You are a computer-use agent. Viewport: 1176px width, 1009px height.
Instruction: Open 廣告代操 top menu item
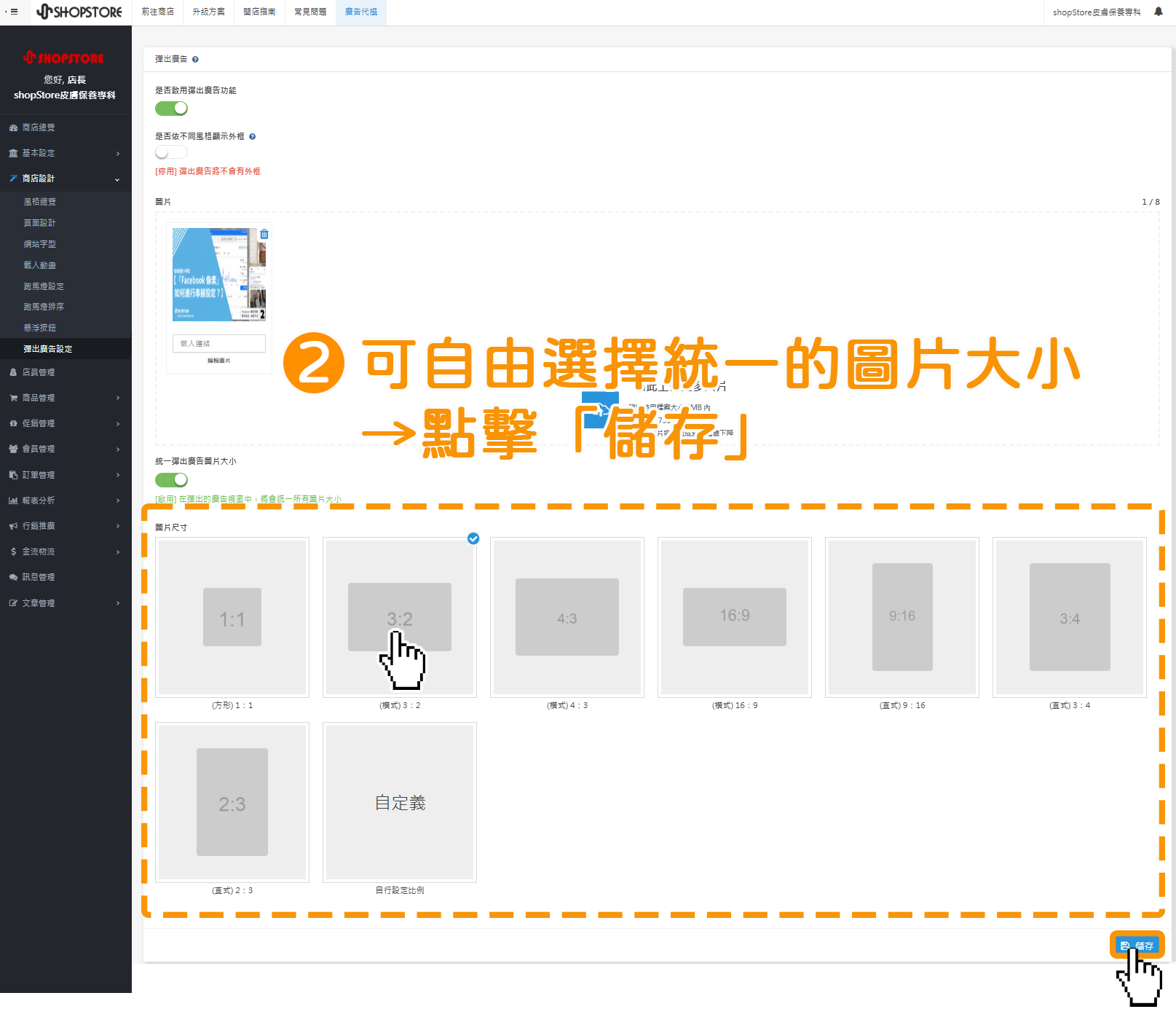[x=361, y=12]
